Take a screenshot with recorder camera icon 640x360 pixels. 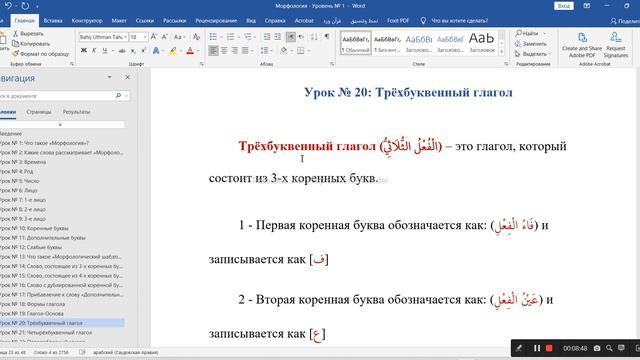[597, 348]
